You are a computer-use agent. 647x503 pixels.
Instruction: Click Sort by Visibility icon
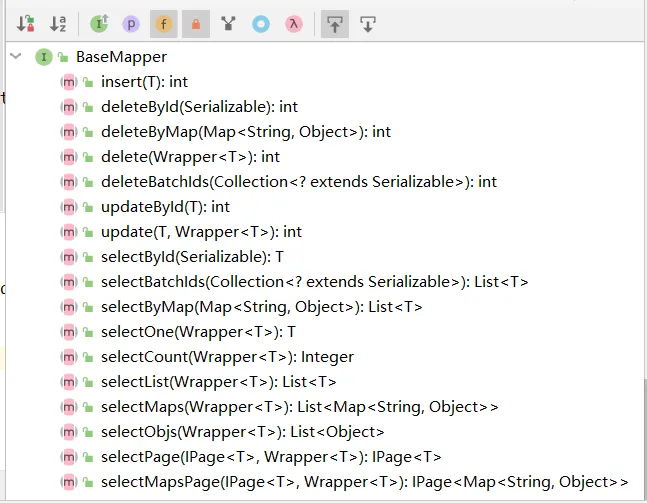tap(27, 22)
